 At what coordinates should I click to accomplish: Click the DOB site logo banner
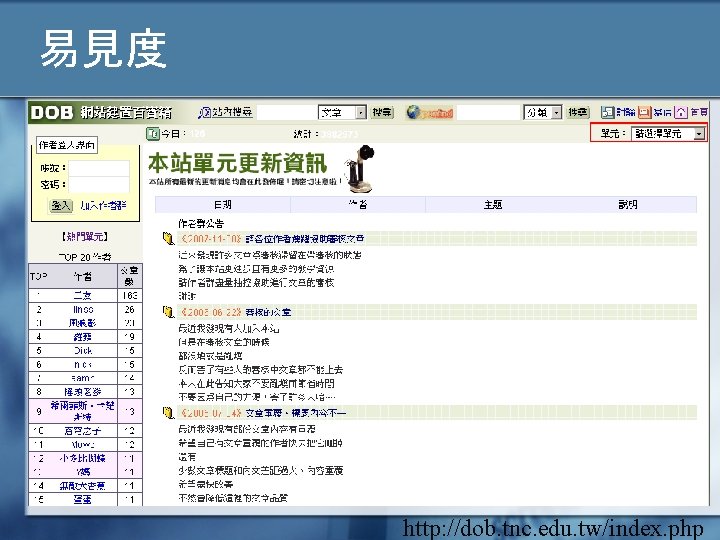coord(101,112)
